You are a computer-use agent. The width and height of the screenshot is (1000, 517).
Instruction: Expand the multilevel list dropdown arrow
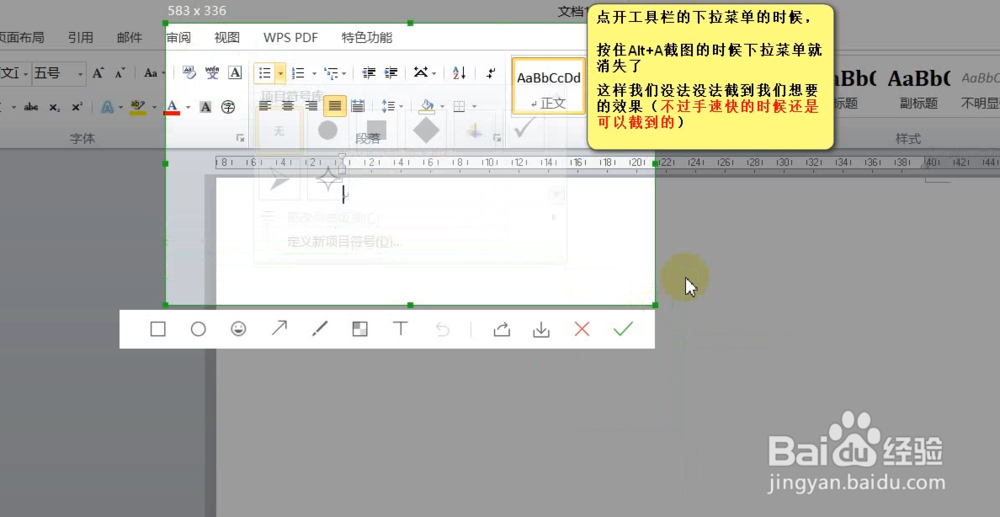(345, 74)
